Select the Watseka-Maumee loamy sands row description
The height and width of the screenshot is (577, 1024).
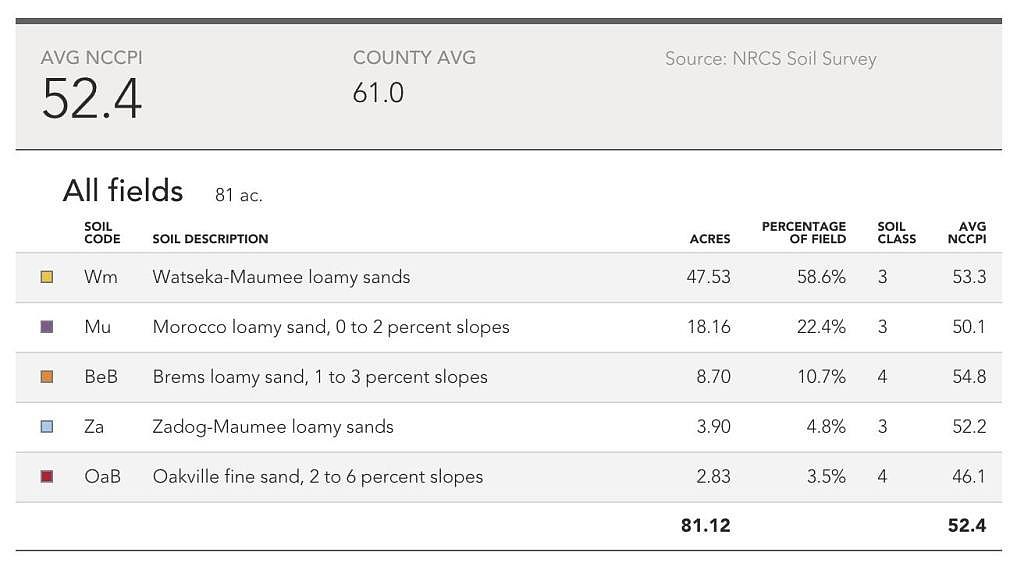click(281, 277)
